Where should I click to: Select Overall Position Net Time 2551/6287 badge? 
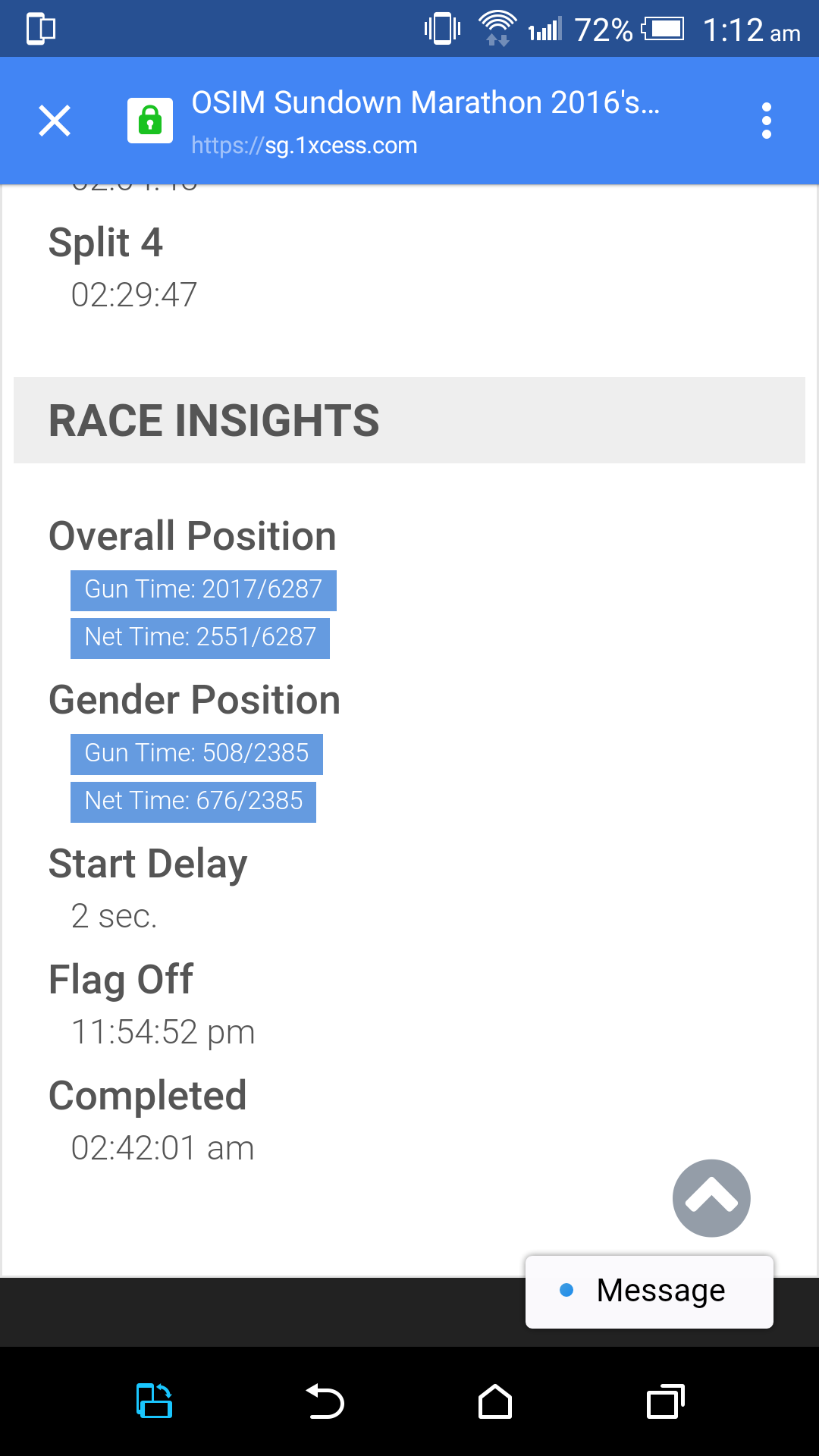(200, 638)
